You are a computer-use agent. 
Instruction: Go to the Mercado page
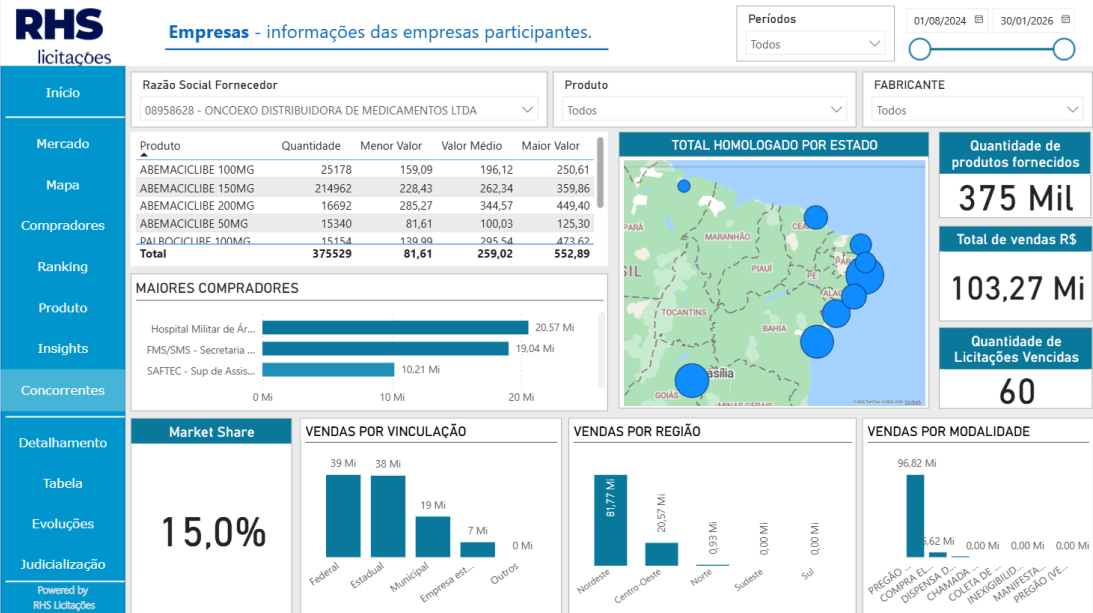tap(63, 144)
